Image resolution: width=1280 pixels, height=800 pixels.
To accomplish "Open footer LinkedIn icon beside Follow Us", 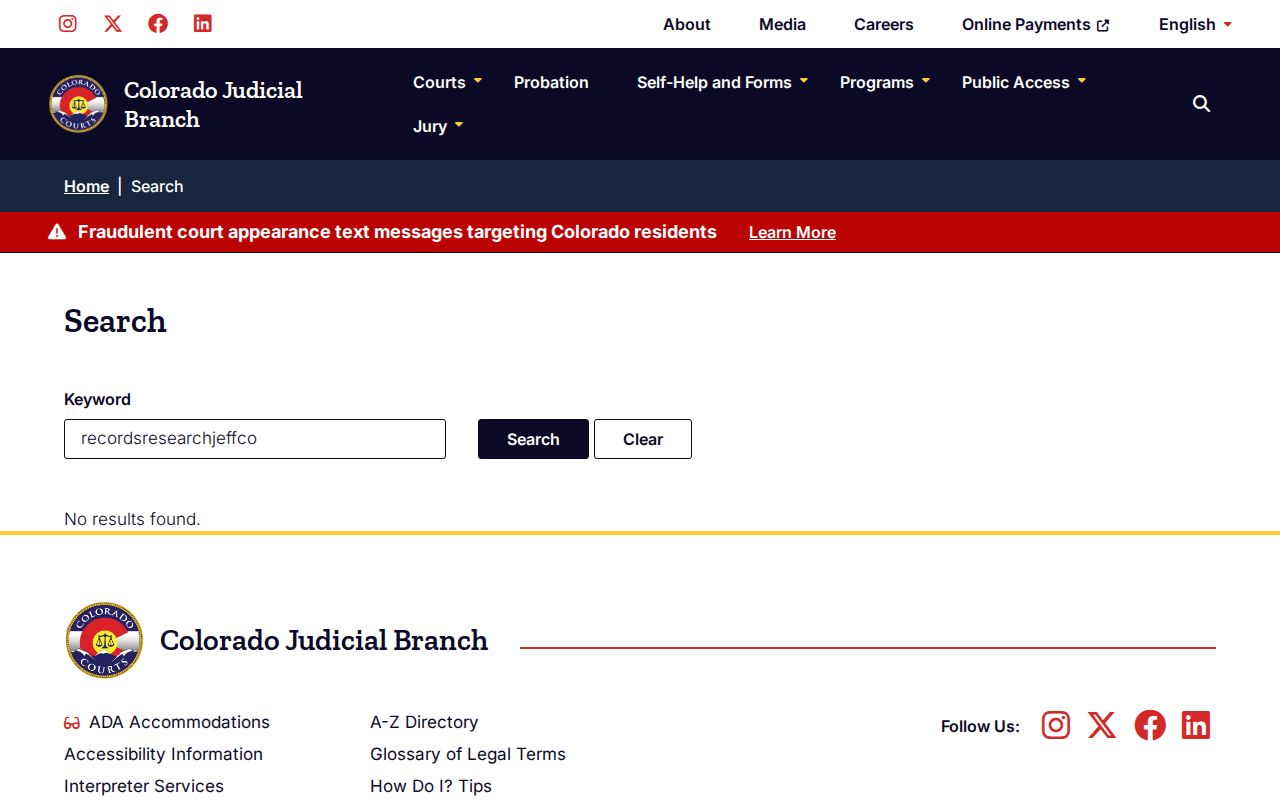I will (1196, 725).
